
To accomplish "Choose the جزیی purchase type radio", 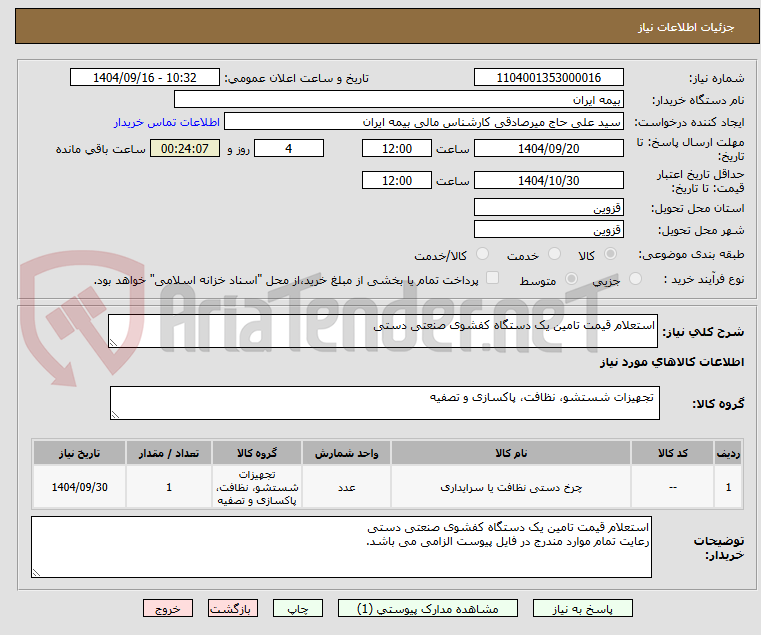I will [635, 279].
